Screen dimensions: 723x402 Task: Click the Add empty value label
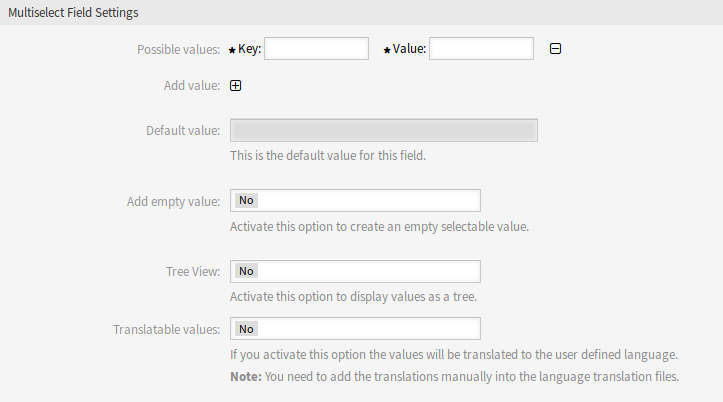click(173, 202)
